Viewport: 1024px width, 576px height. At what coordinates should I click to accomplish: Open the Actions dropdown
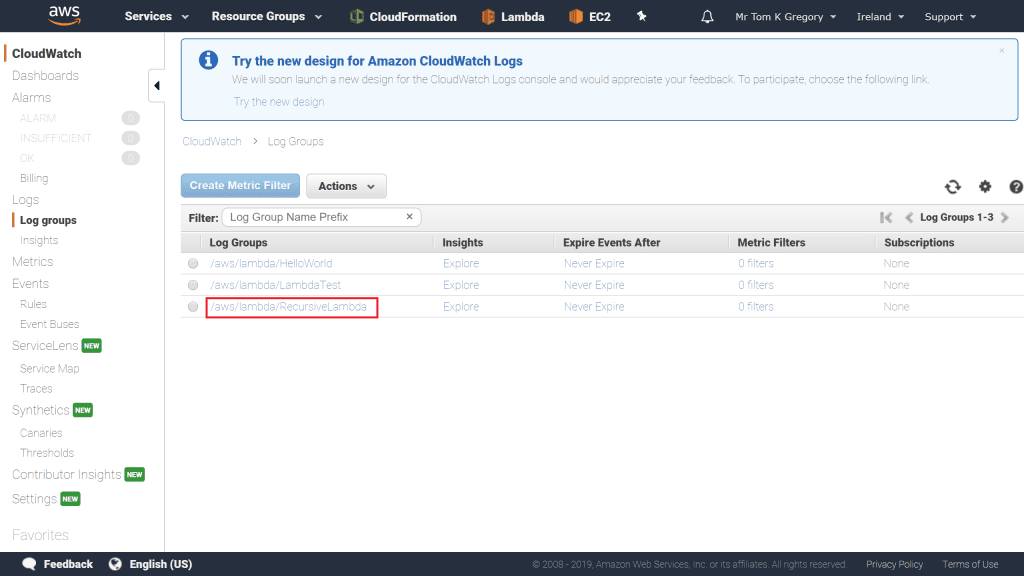pos(346,186)
